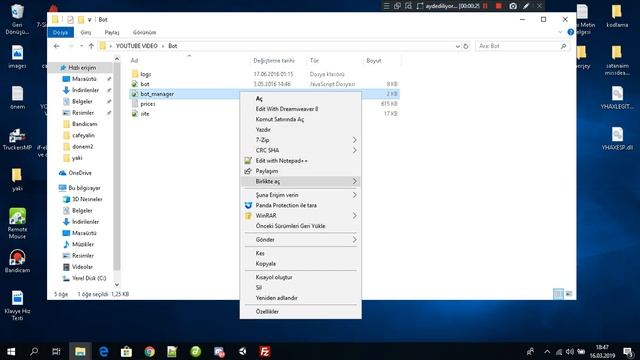Click the taskbar clock and date
This screenshot has width=640, height=360.
602,351
